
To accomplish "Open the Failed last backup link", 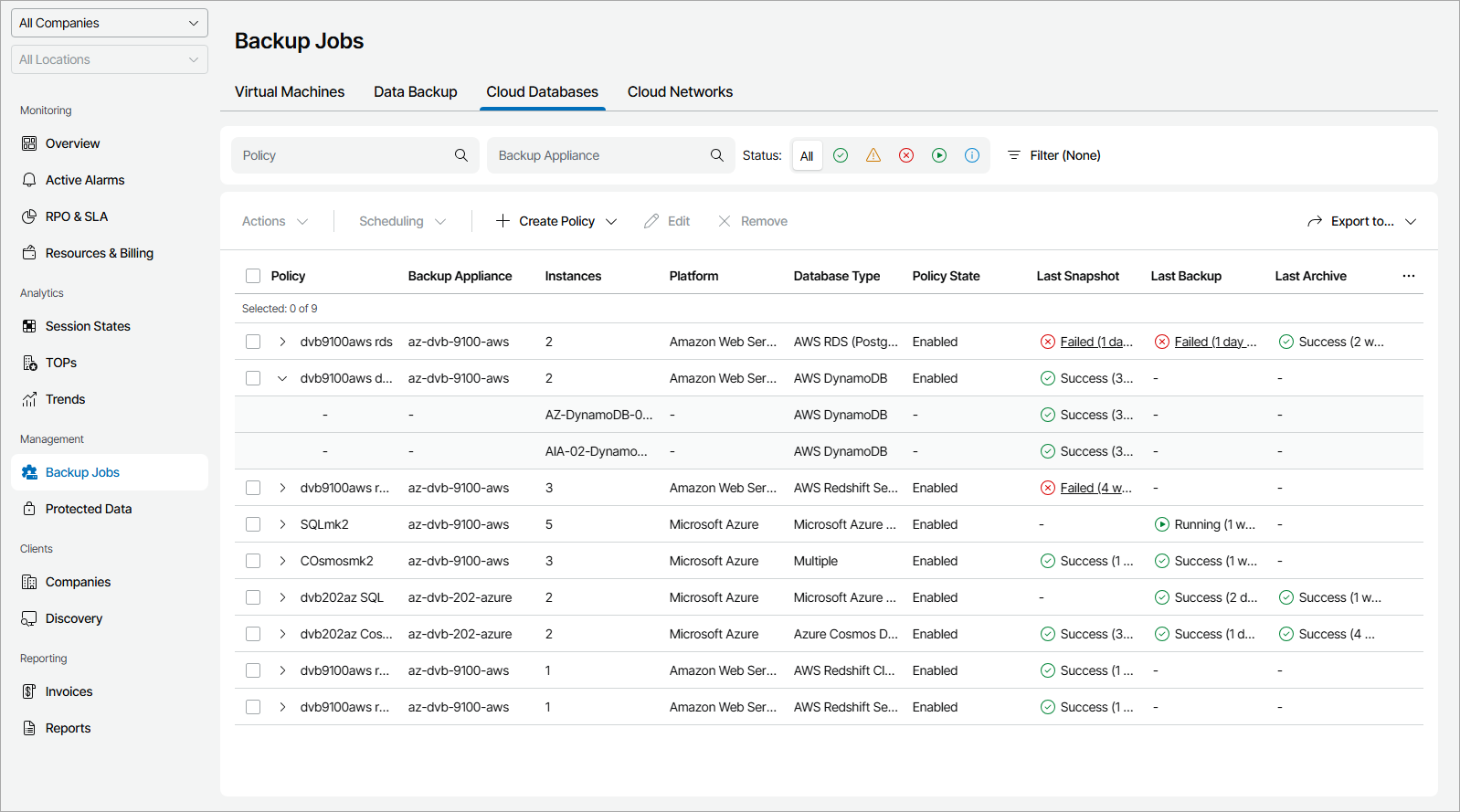I will click(x=1215, y=342).
